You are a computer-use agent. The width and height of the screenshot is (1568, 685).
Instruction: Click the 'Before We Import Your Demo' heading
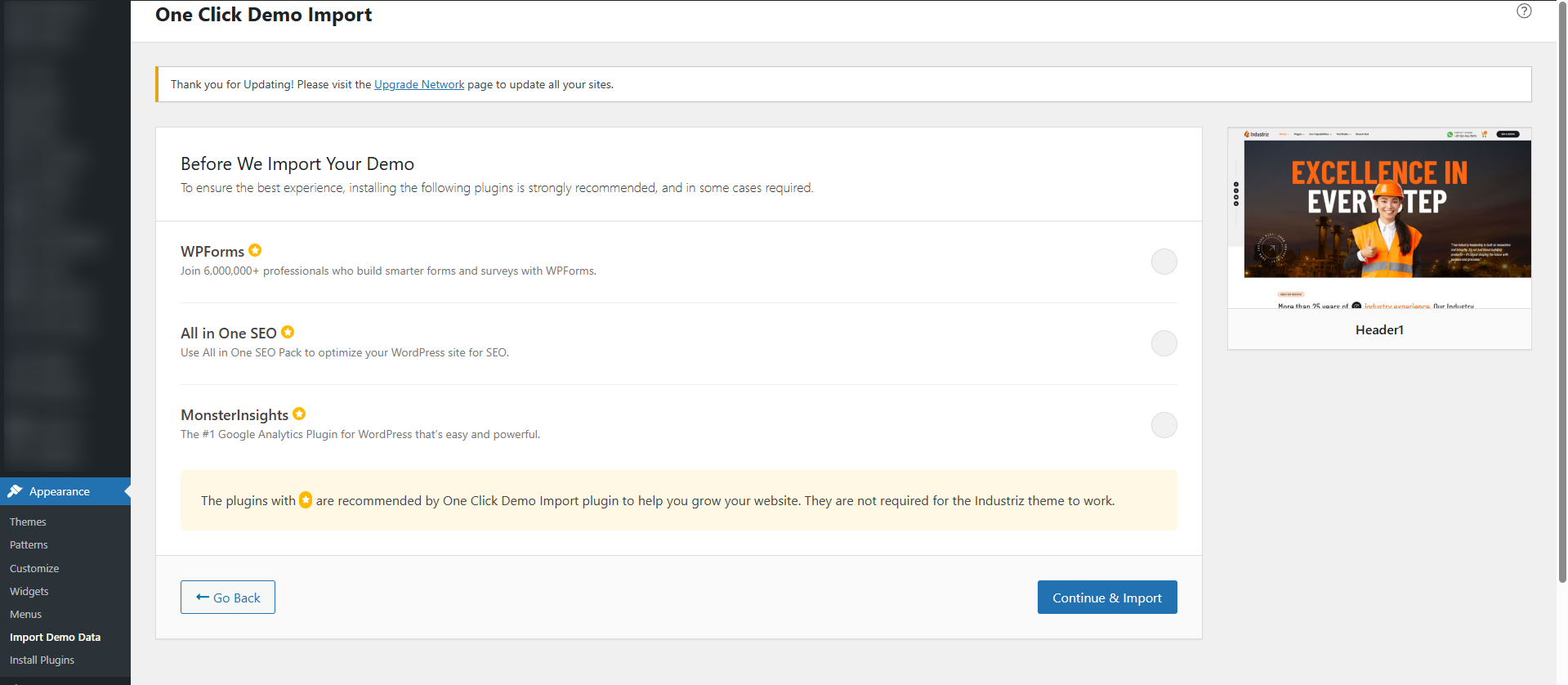pyautogui.click(x=297, y=164)
